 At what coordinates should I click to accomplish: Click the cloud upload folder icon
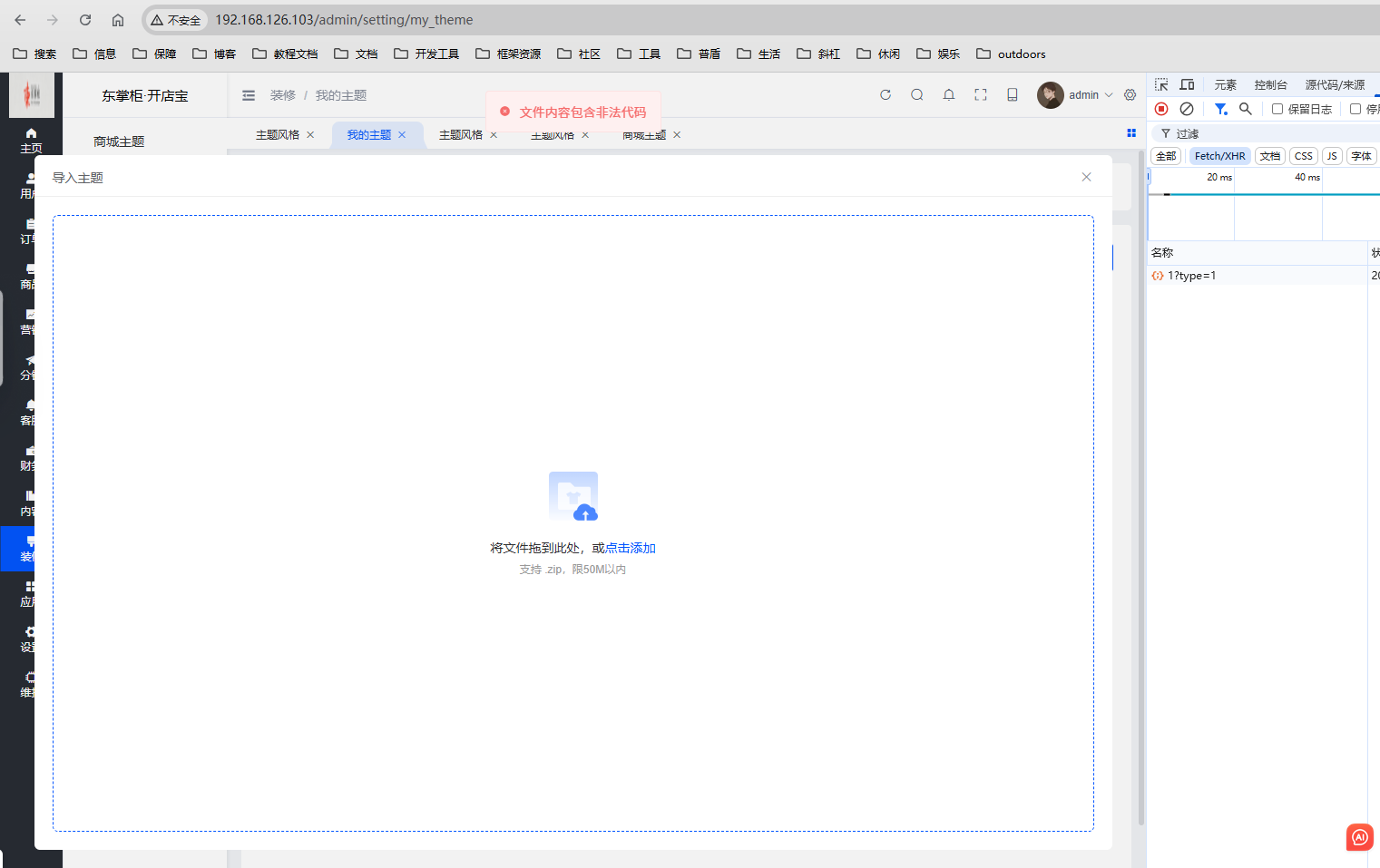click(x=573, y=496)
